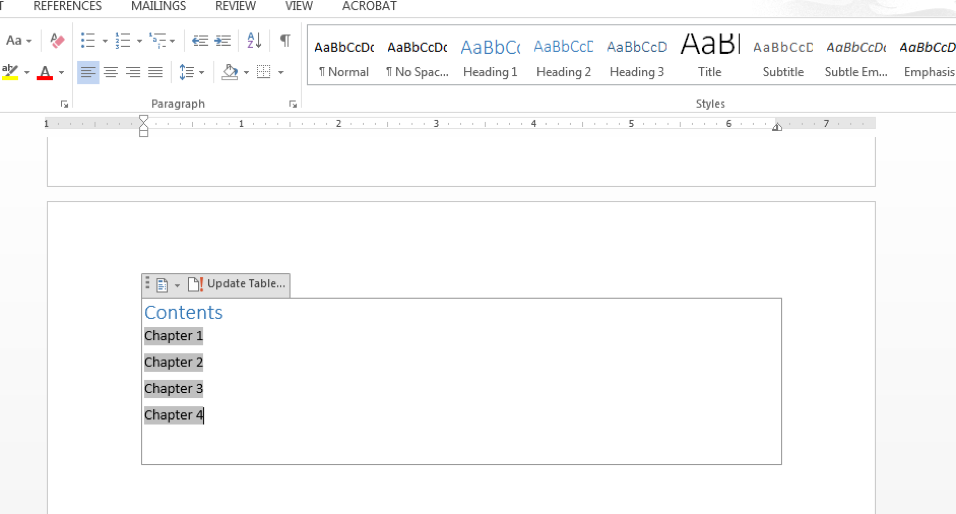The width and height of the screenshot is (956, 514).
Task: Open the font color dropdown arrow
Action: 61,73
